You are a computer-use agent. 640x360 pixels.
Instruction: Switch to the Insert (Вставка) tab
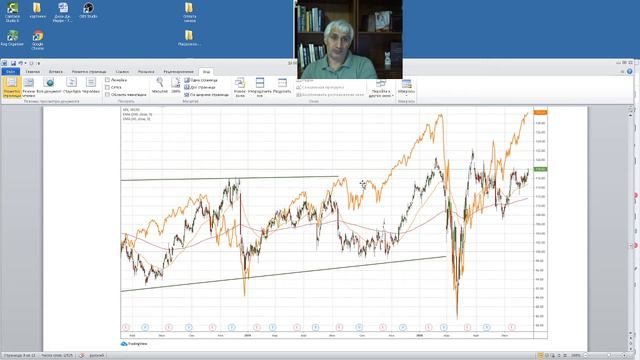[56, 72]
